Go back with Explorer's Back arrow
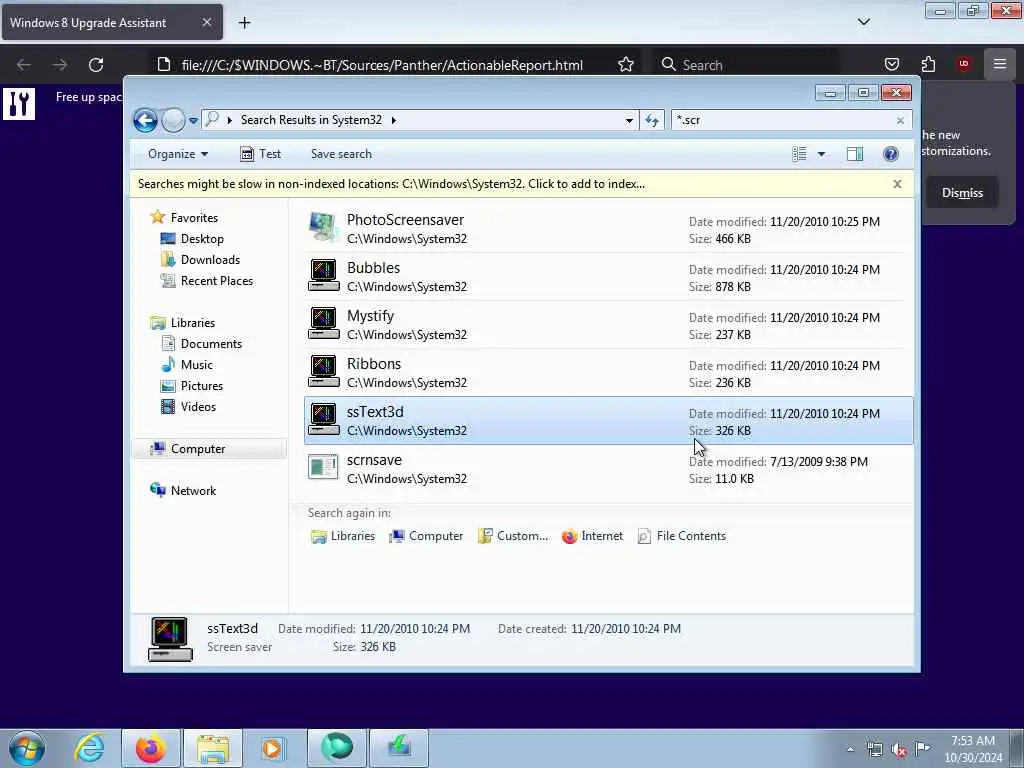The width and height of the screenshot is (1024, 768). coord(145,120)
